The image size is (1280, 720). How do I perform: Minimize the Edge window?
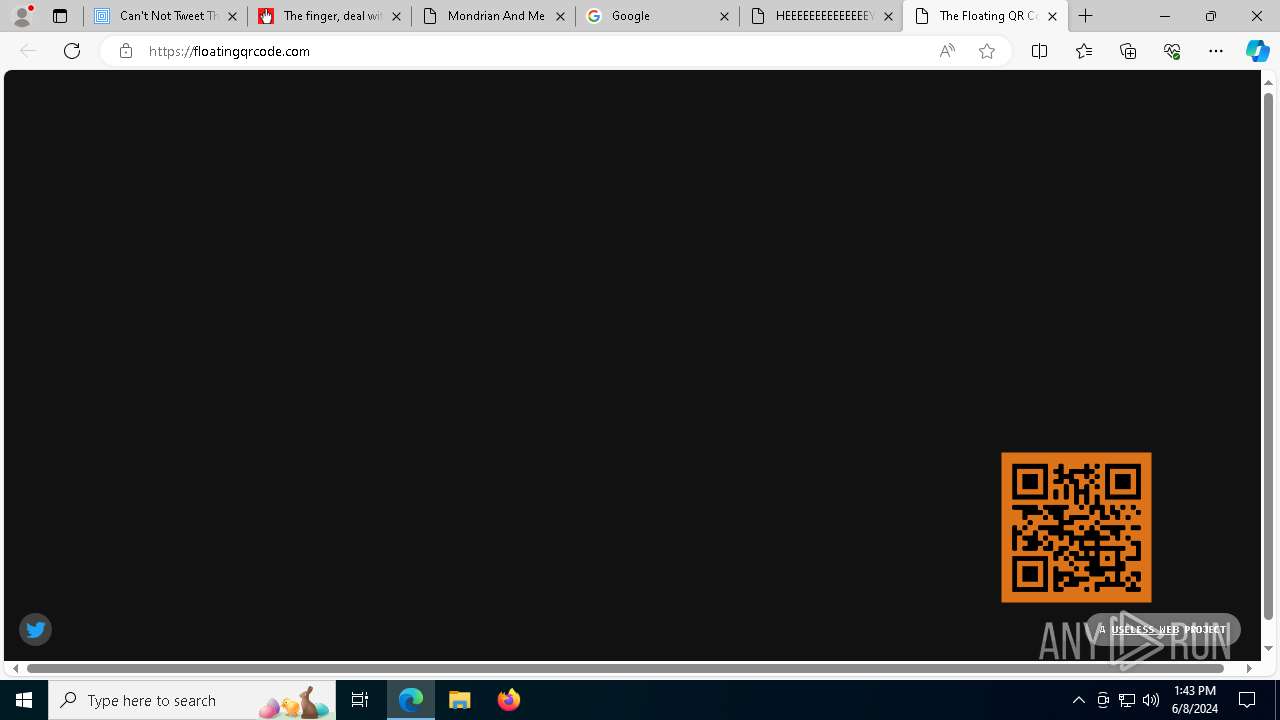tap(1165, 16)
